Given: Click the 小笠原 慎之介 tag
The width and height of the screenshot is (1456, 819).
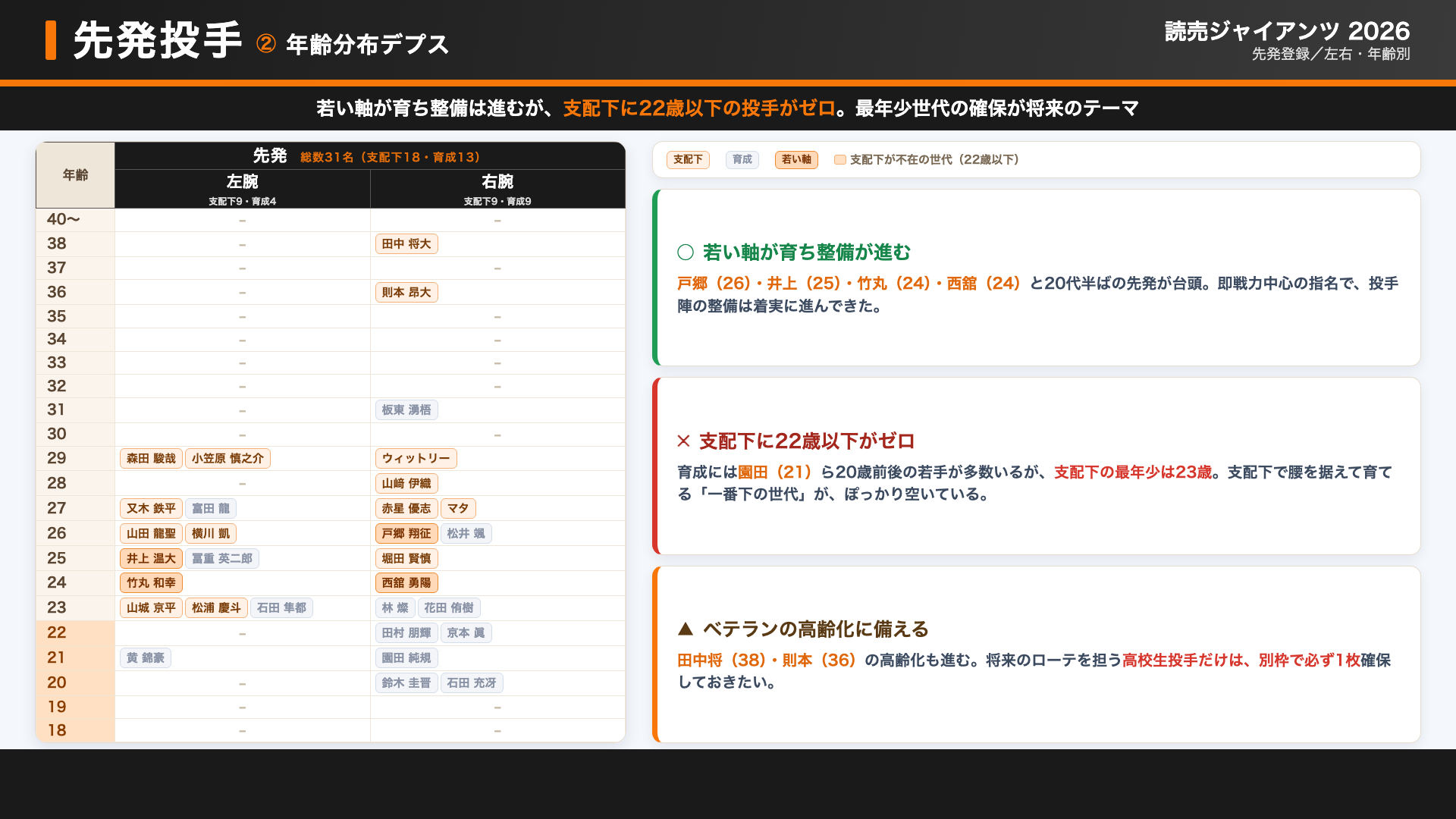Looking at the screenshot, I should [227, 459].
